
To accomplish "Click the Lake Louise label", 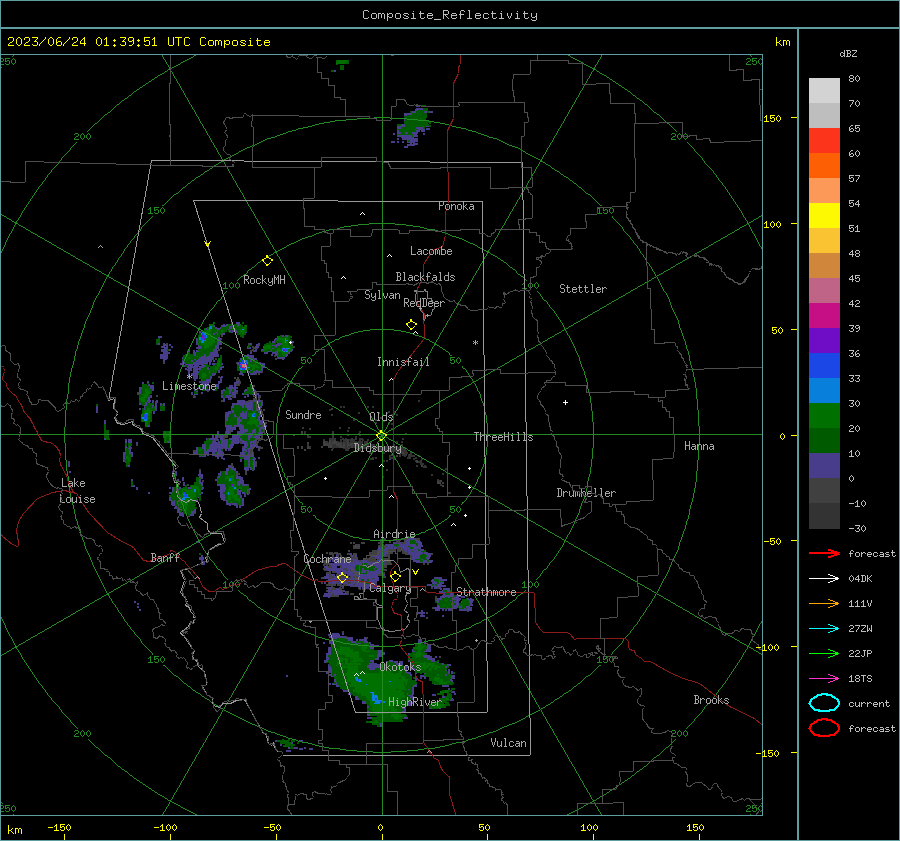I will [77, 491].
